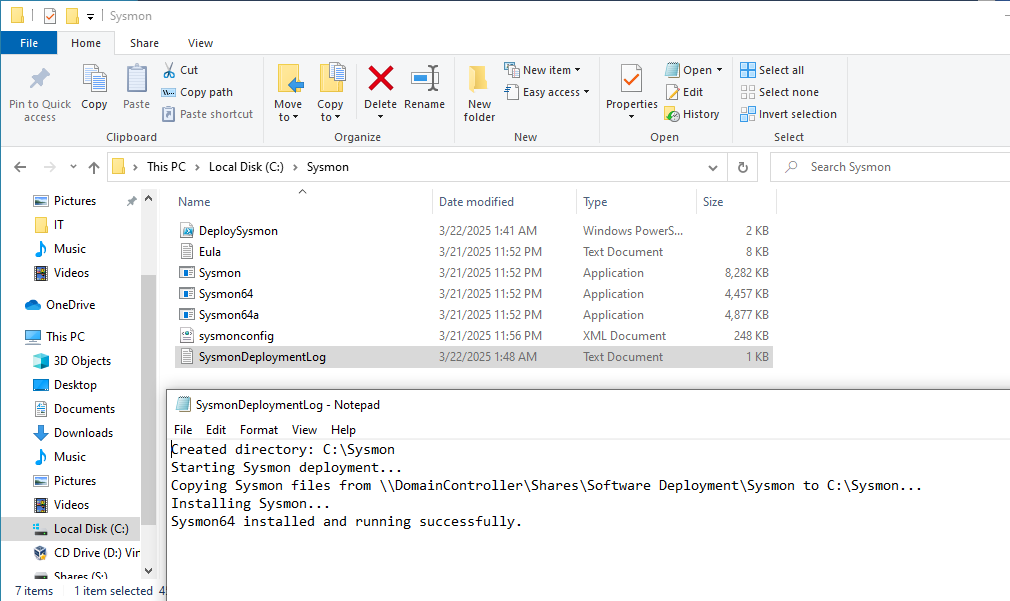Viewport: 1010px width, 601px height.
Task: Click the Rename icon in ribbon
Action: click(424, 80)
